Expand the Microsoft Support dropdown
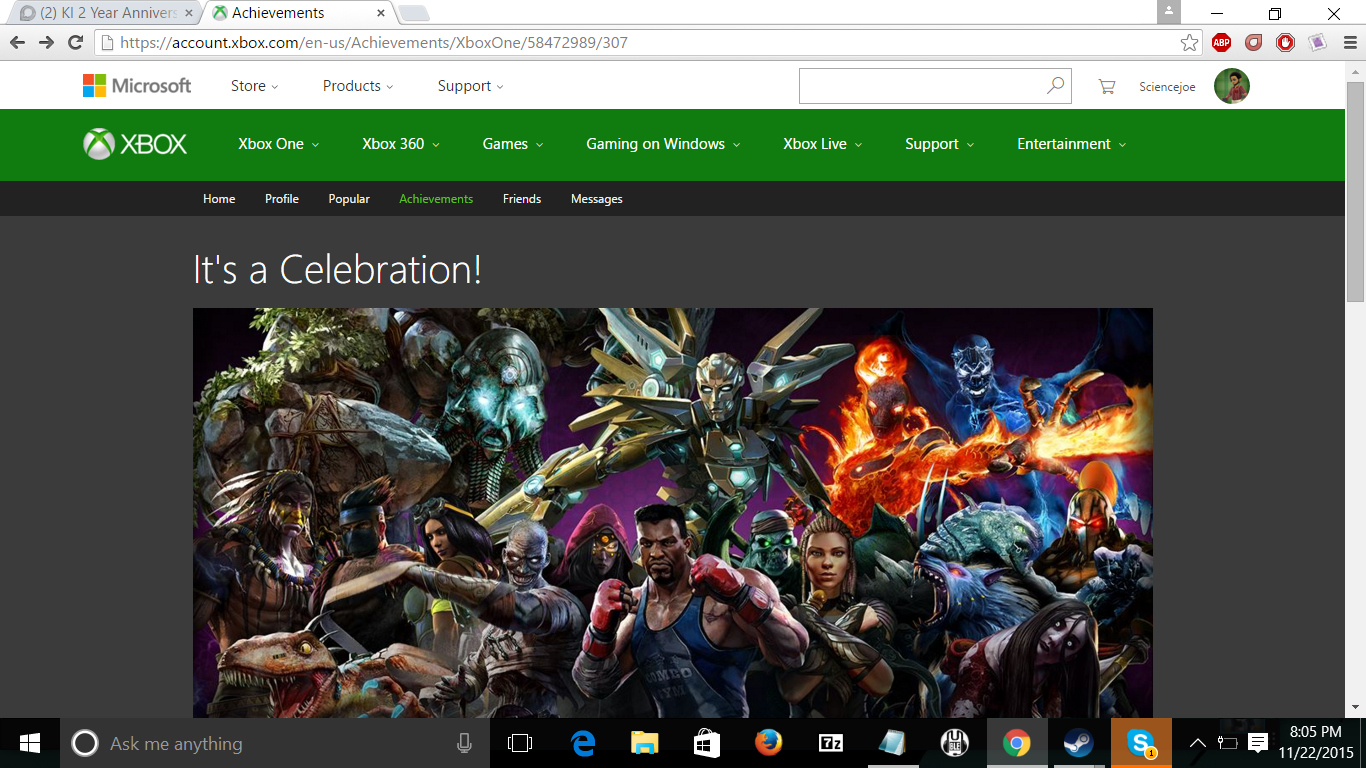 pyautogui.click(x=470, y=86)
